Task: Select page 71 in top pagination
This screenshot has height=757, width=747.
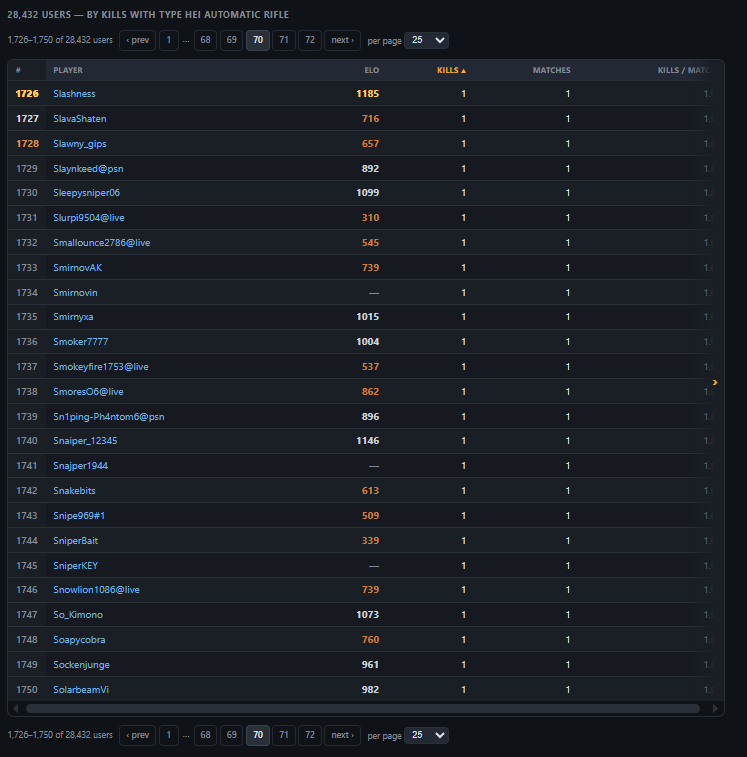Action: coord(284,40)
